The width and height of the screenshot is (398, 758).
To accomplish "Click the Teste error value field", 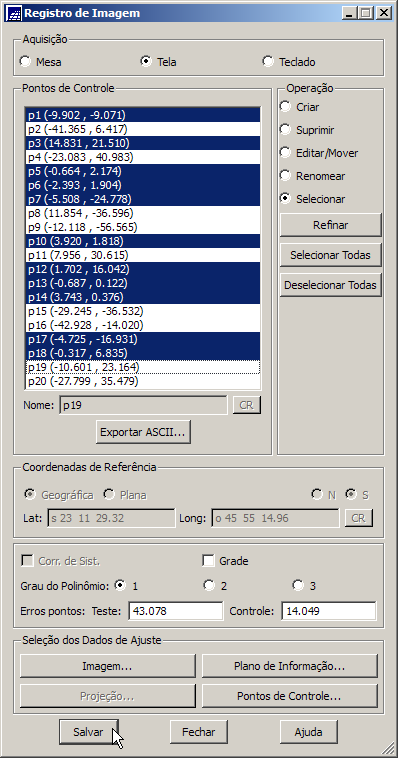I will pos(176,611).
